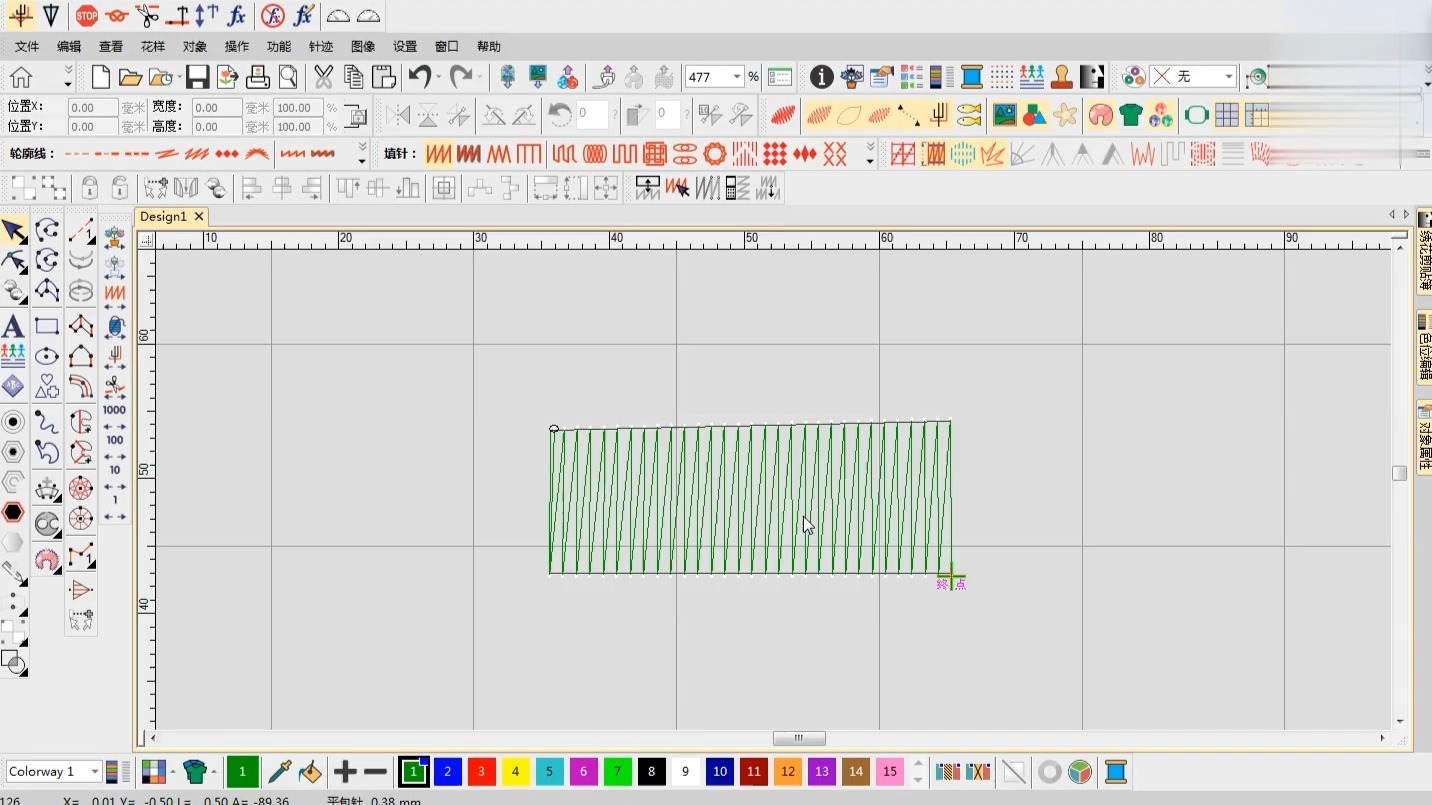Open the zoom percentage dropdown
Screen dimensions: 1432x805
coord(737,77)
